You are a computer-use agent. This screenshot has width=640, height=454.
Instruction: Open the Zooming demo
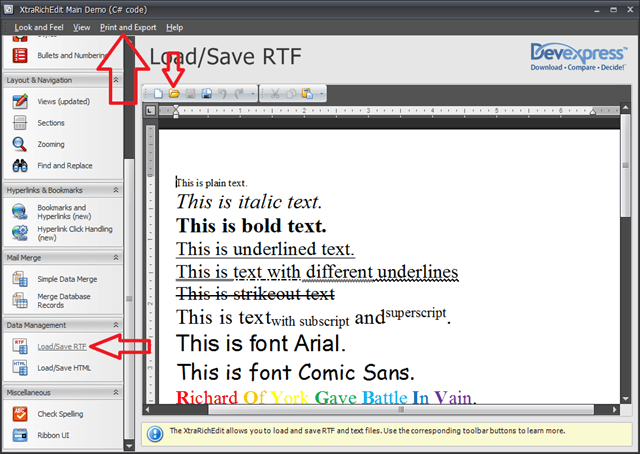[51, 145]
